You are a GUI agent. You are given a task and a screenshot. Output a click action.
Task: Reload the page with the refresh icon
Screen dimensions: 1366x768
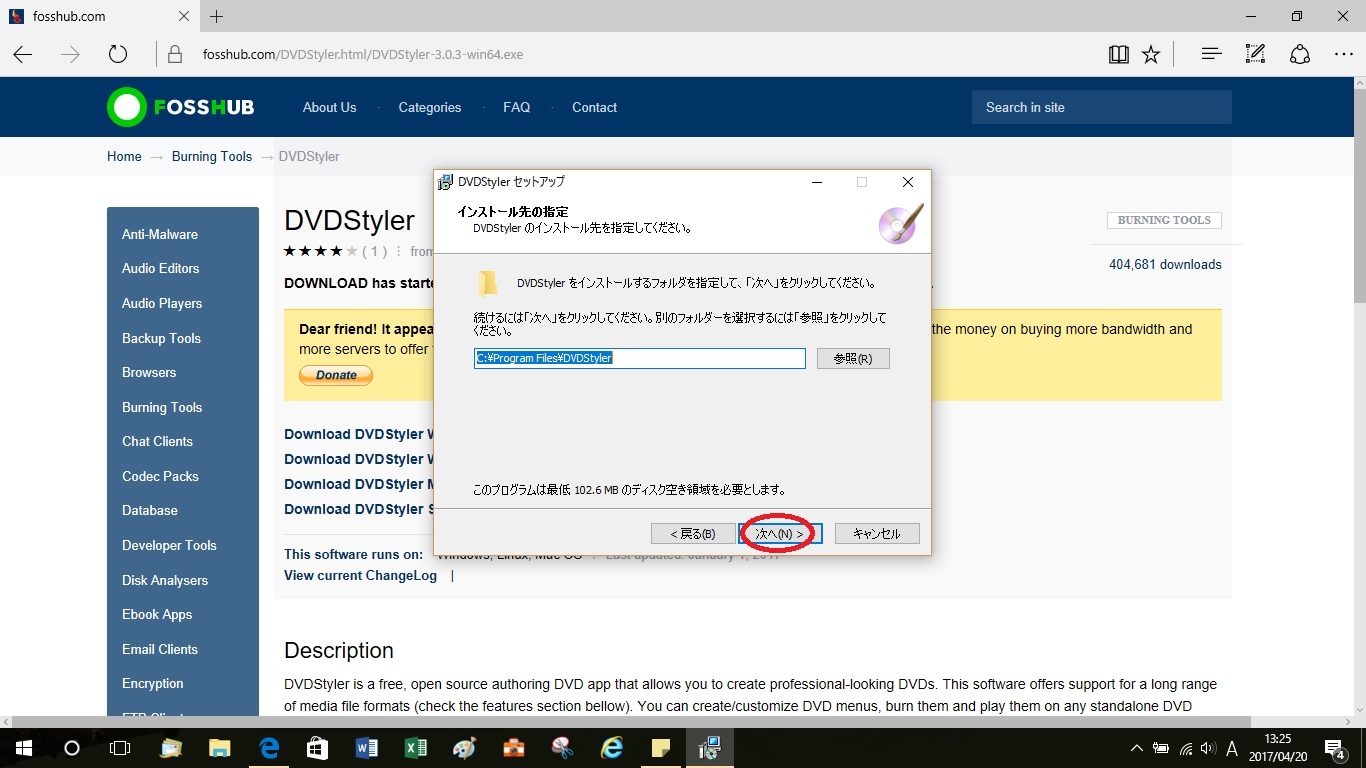point(118,54)
